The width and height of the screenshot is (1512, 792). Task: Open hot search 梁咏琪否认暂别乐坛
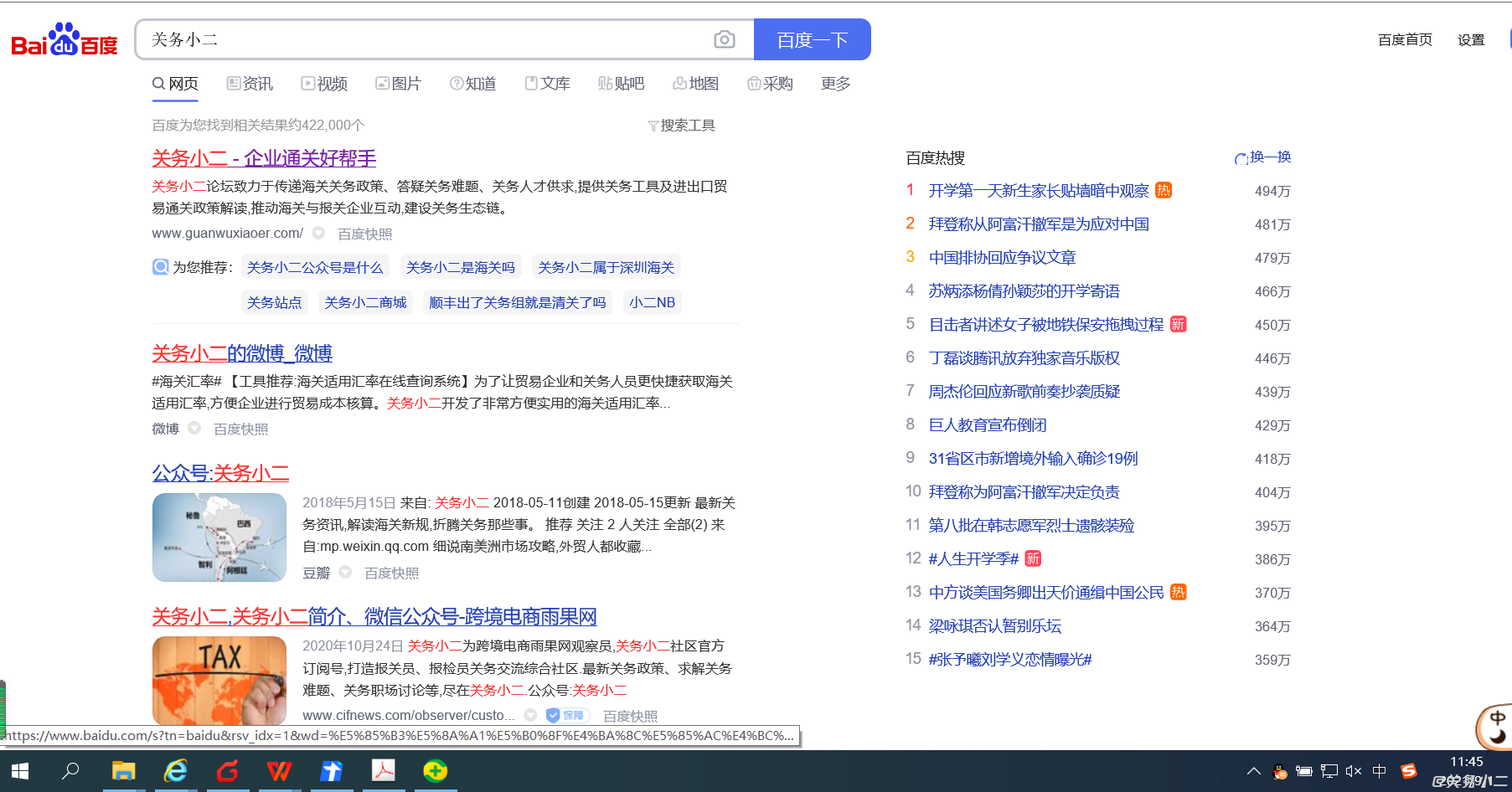tap(994, 626)
